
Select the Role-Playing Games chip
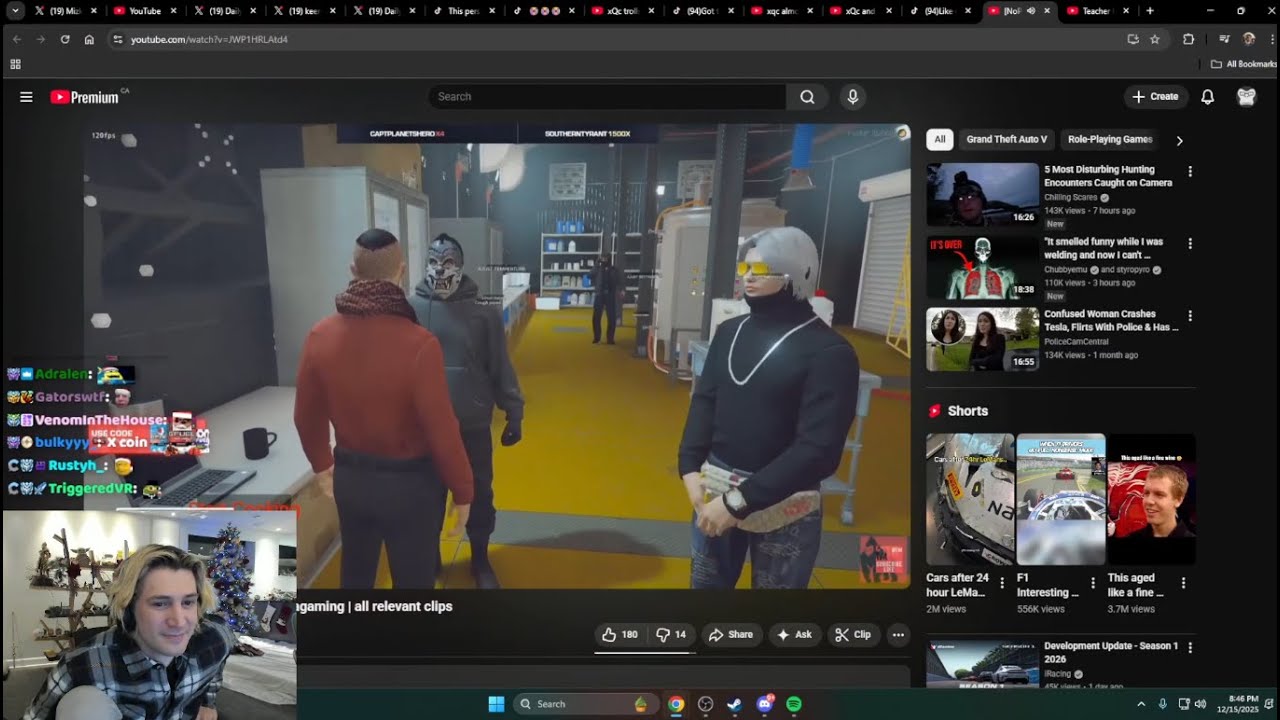click(x=1110, y=140)
